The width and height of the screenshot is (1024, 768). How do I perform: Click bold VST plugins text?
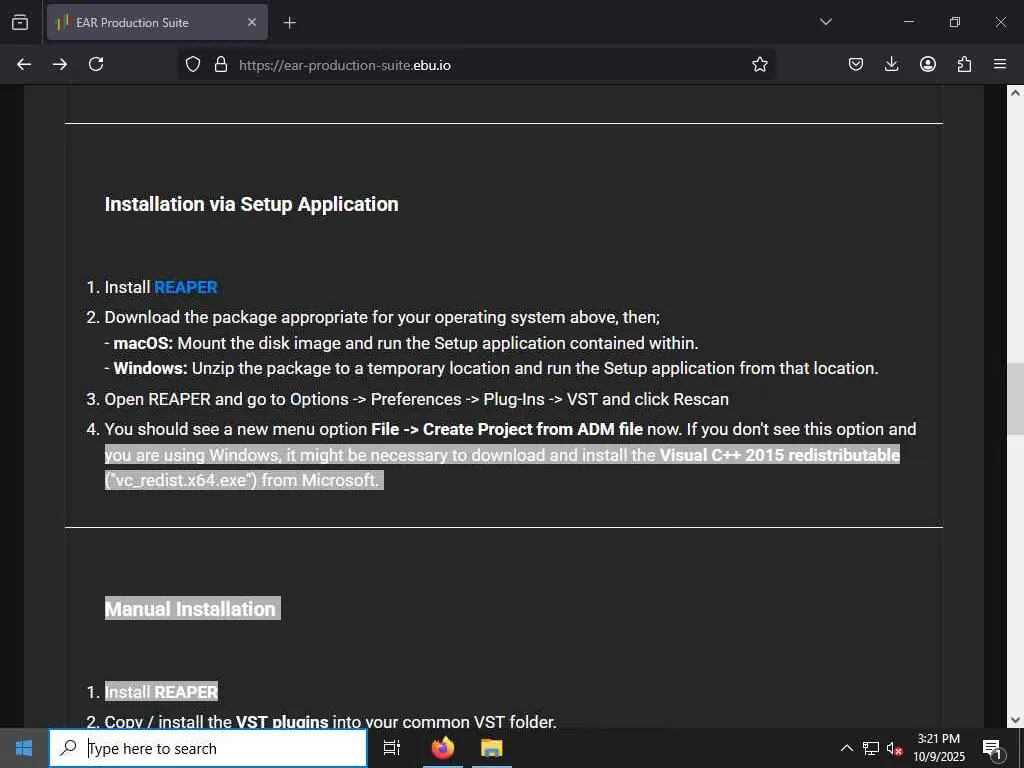click(x=281, y=722)
